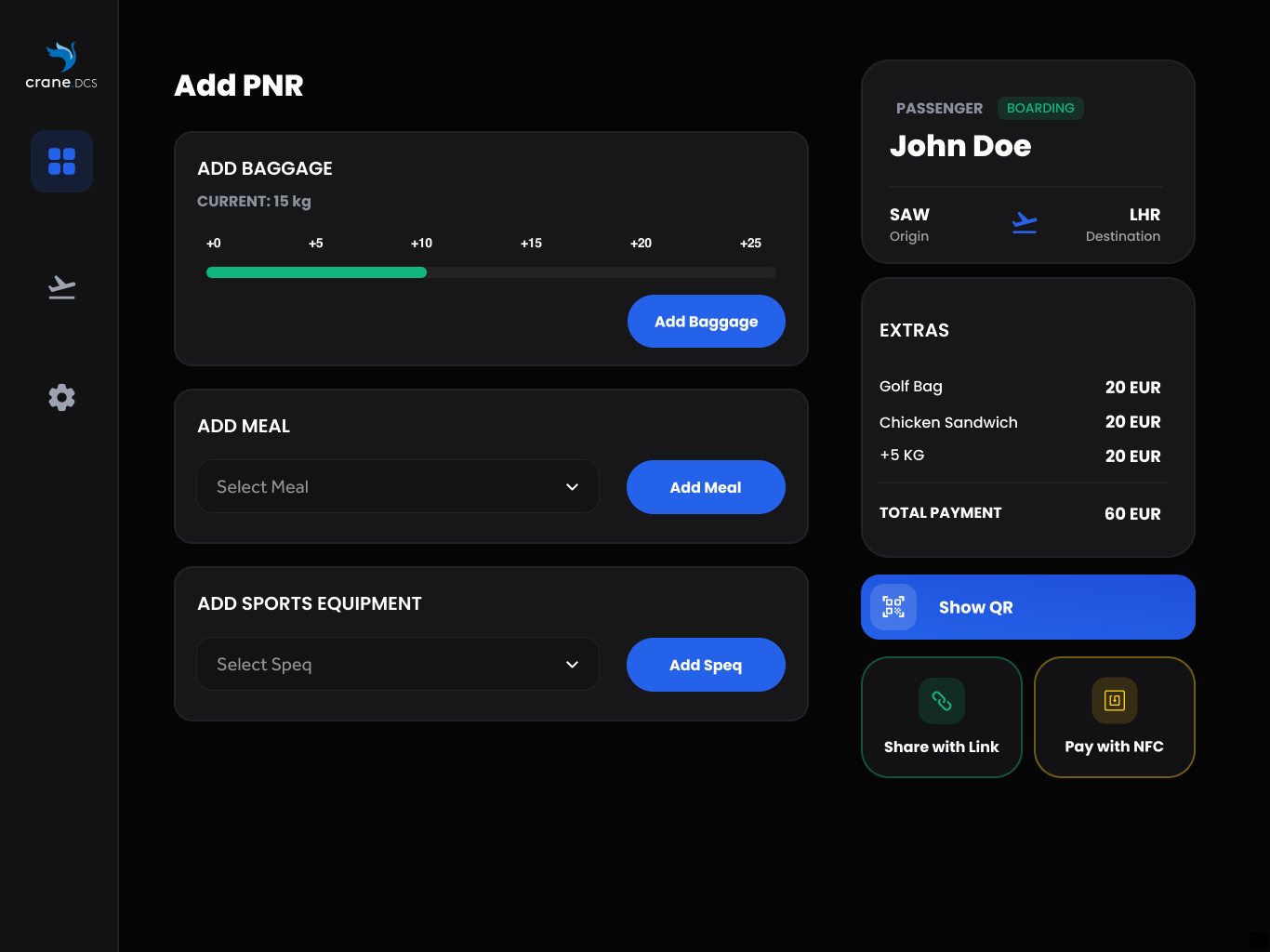Click the Pay with NFC label
The width and height of the screenshot is (1270, 952).
(x=1115, y=747)
